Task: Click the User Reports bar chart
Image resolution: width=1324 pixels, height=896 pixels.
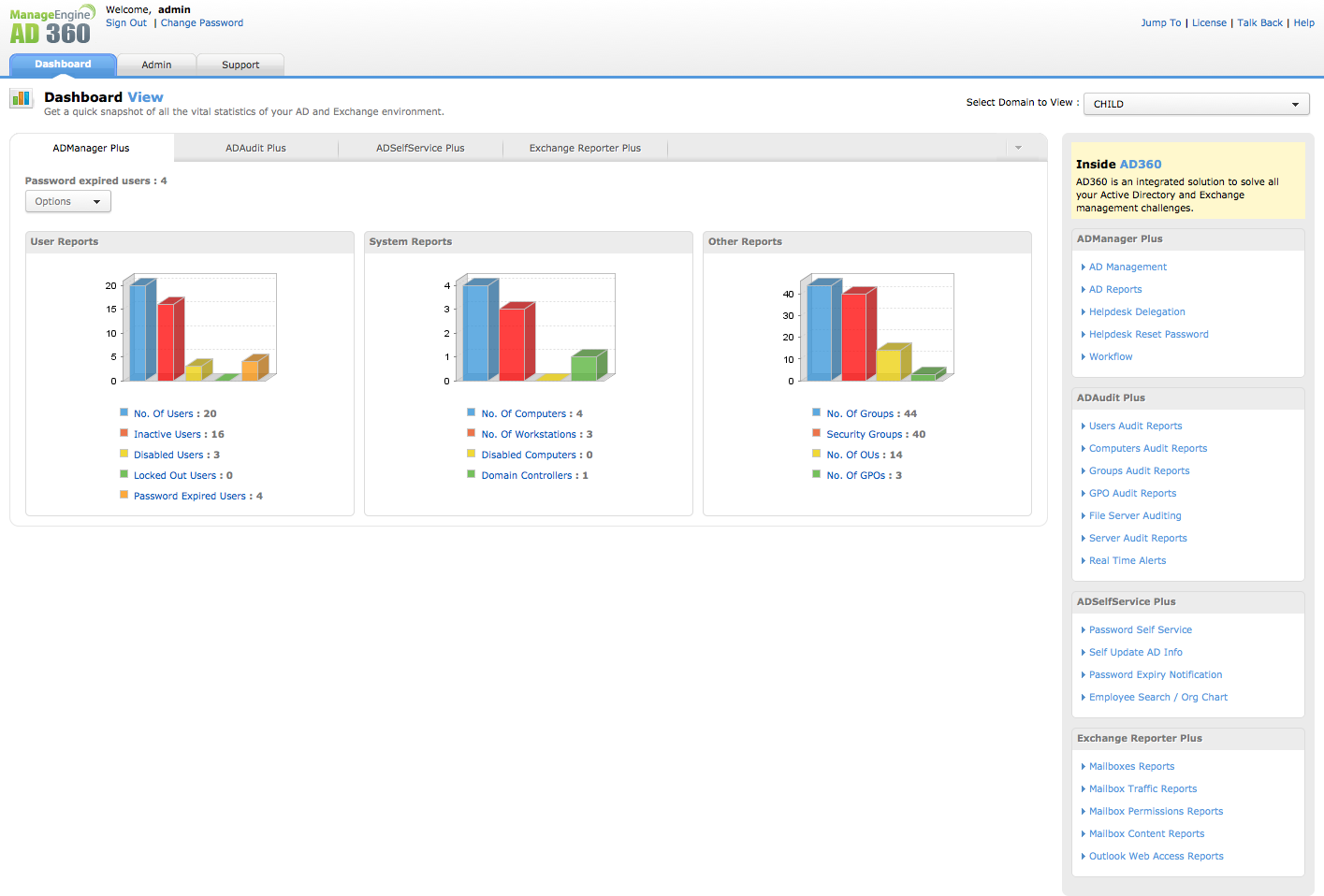Action: click(191, 328)
